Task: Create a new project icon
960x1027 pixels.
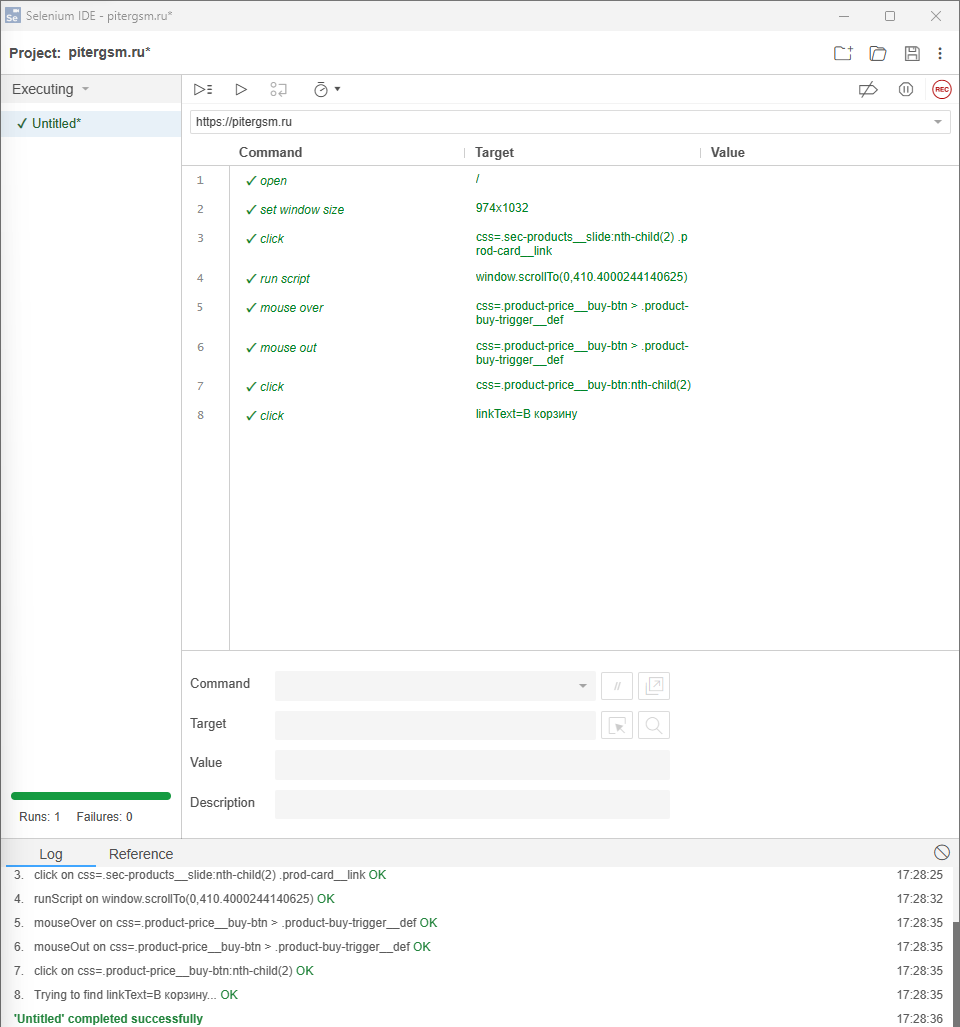Action: [843, 53]
